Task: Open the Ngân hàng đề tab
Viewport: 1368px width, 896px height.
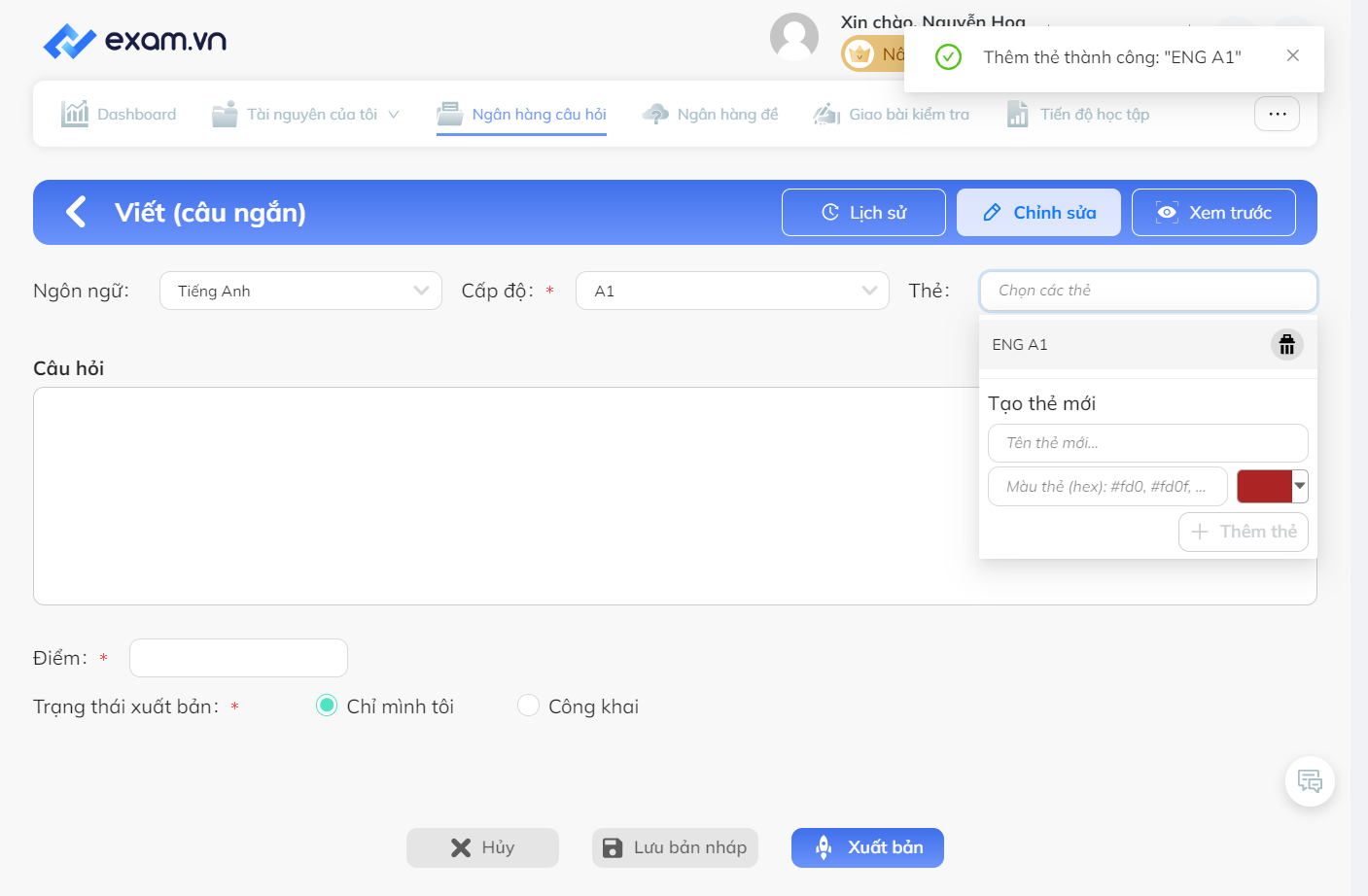Action: click(710, 114)
